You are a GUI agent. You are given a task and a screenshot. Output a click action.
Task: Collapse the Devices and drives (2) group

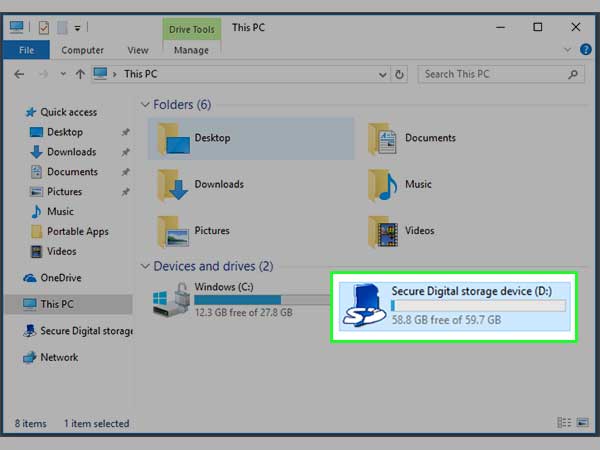(145, 266)
